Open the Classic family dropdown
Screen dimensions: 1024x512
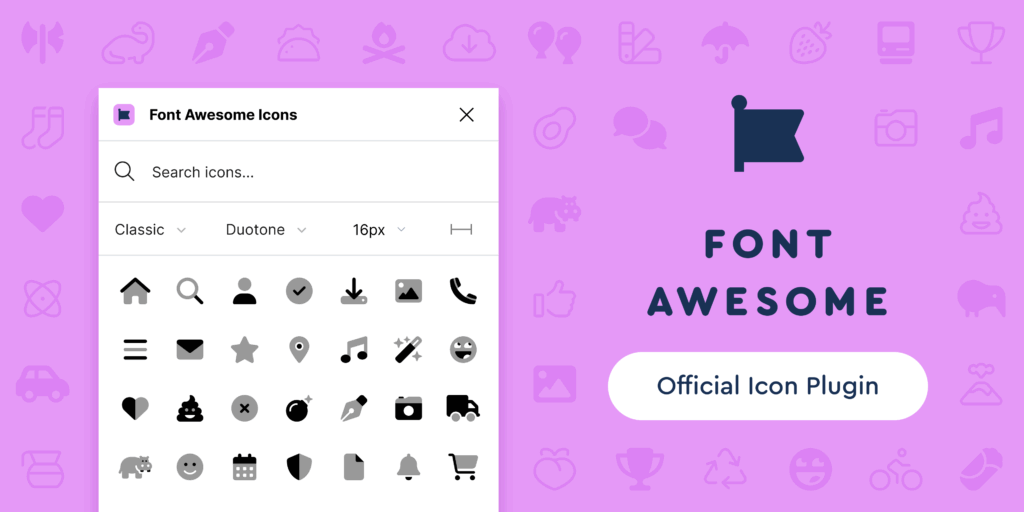pyautogui.click(x=150, y=230)
